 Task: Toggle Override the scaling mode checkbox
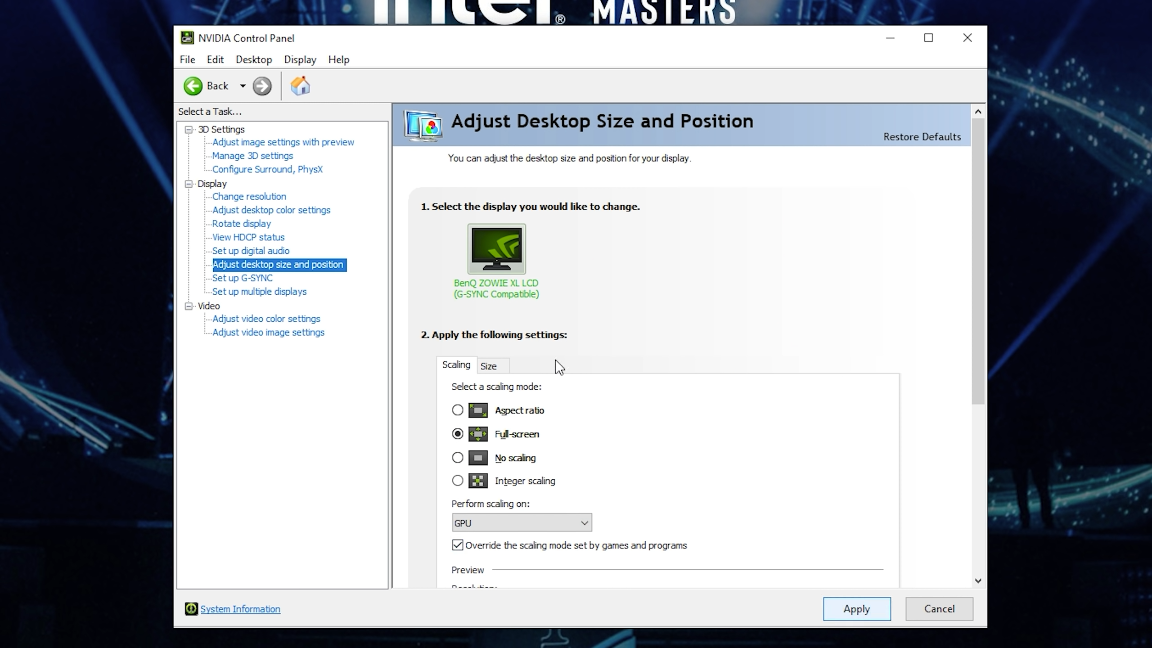pos(458,545)
